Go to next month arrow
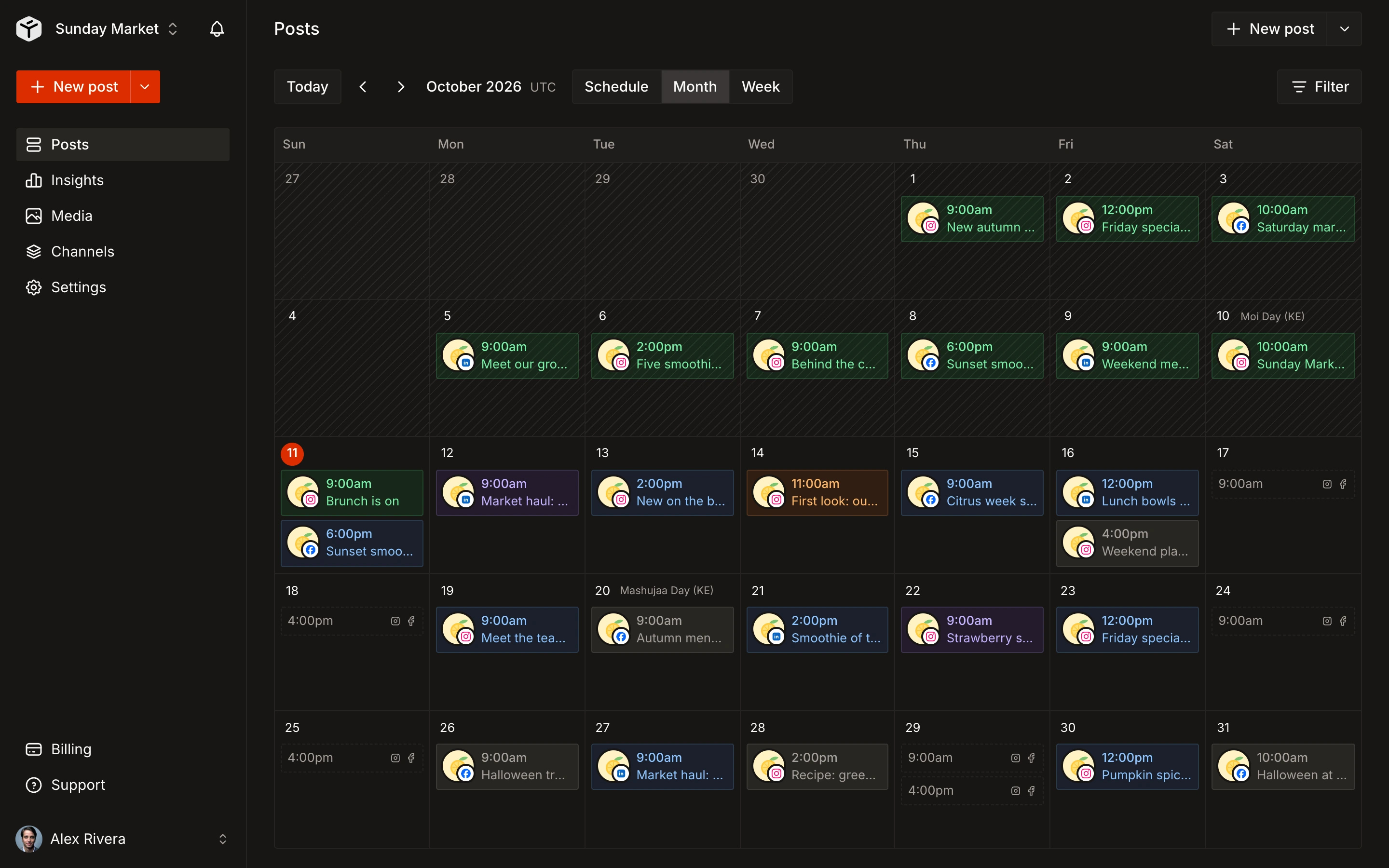Image resolution: width=1389 pixels, height=868 pixels. (401, 87)
